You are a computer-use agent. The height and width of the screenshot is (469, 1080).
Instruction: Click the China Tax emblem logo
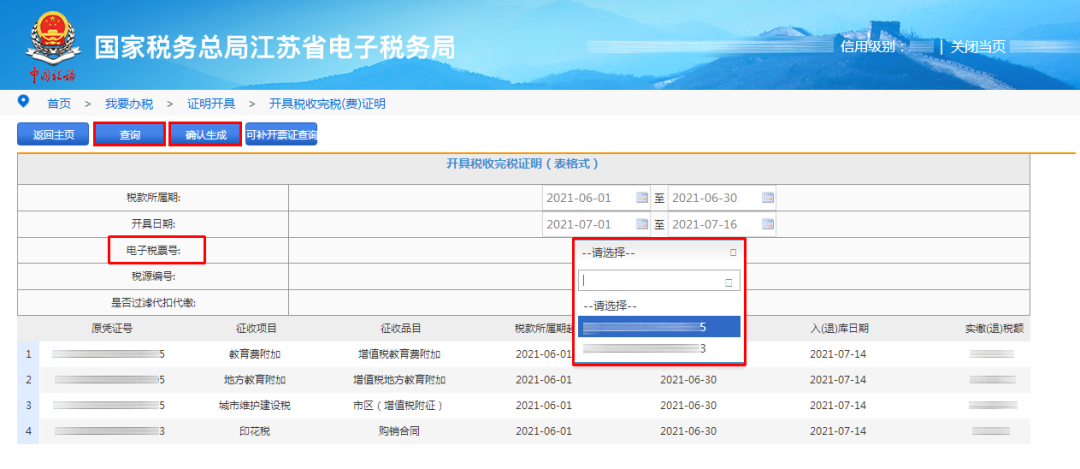pyautogui.click(x=52, y=45)
